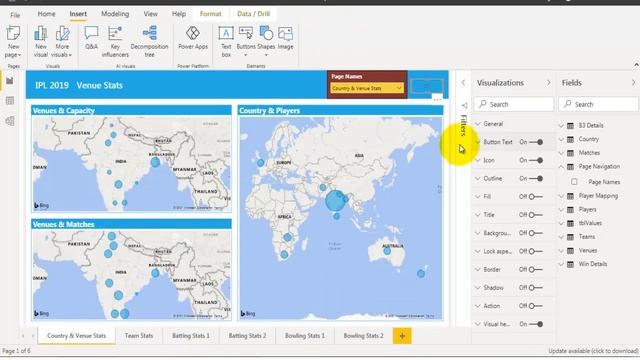Switch to the Home ribbon tab
The height and width of the screenshot is (360, 640).
tap(47, 14)
